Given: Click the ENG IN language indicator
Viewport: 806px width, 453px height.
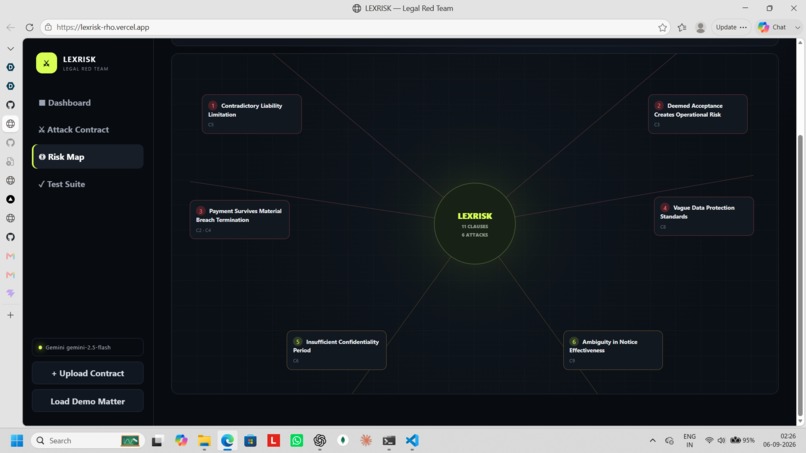Looking at the screenshot, I should coord(689,441).
